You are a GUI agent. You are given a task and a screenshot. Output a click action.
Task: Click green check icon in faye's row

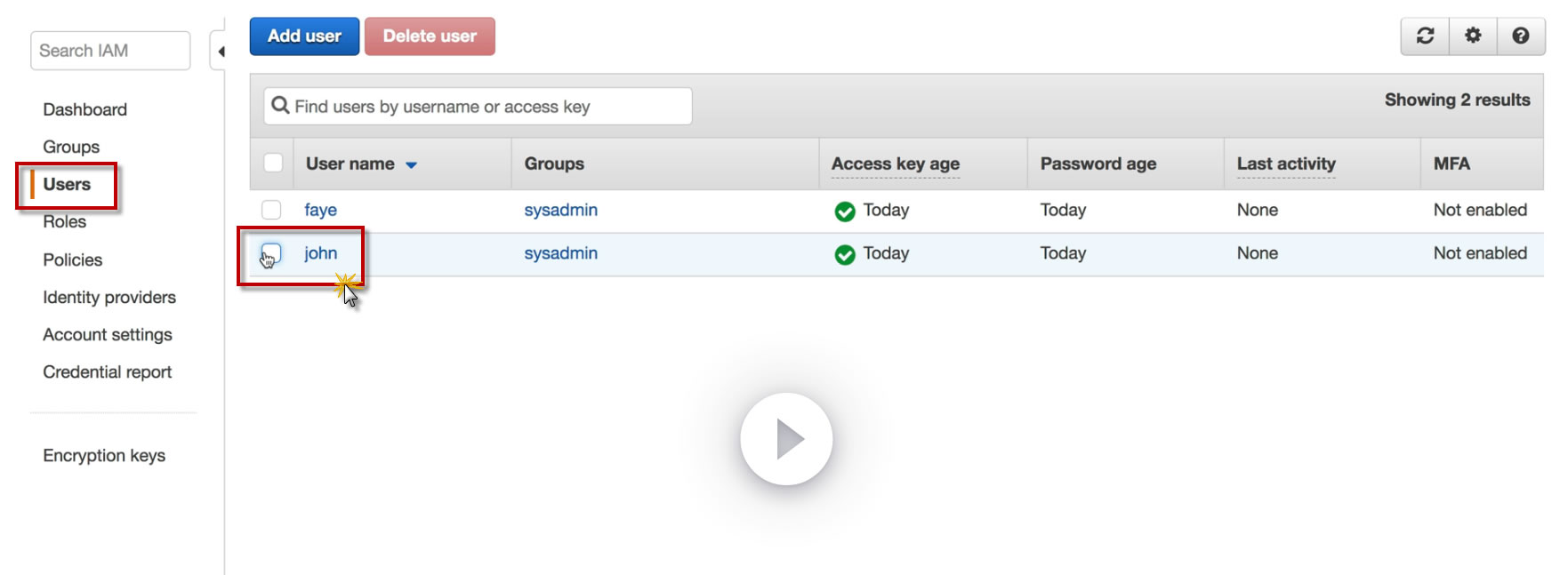tap(845, 211)
